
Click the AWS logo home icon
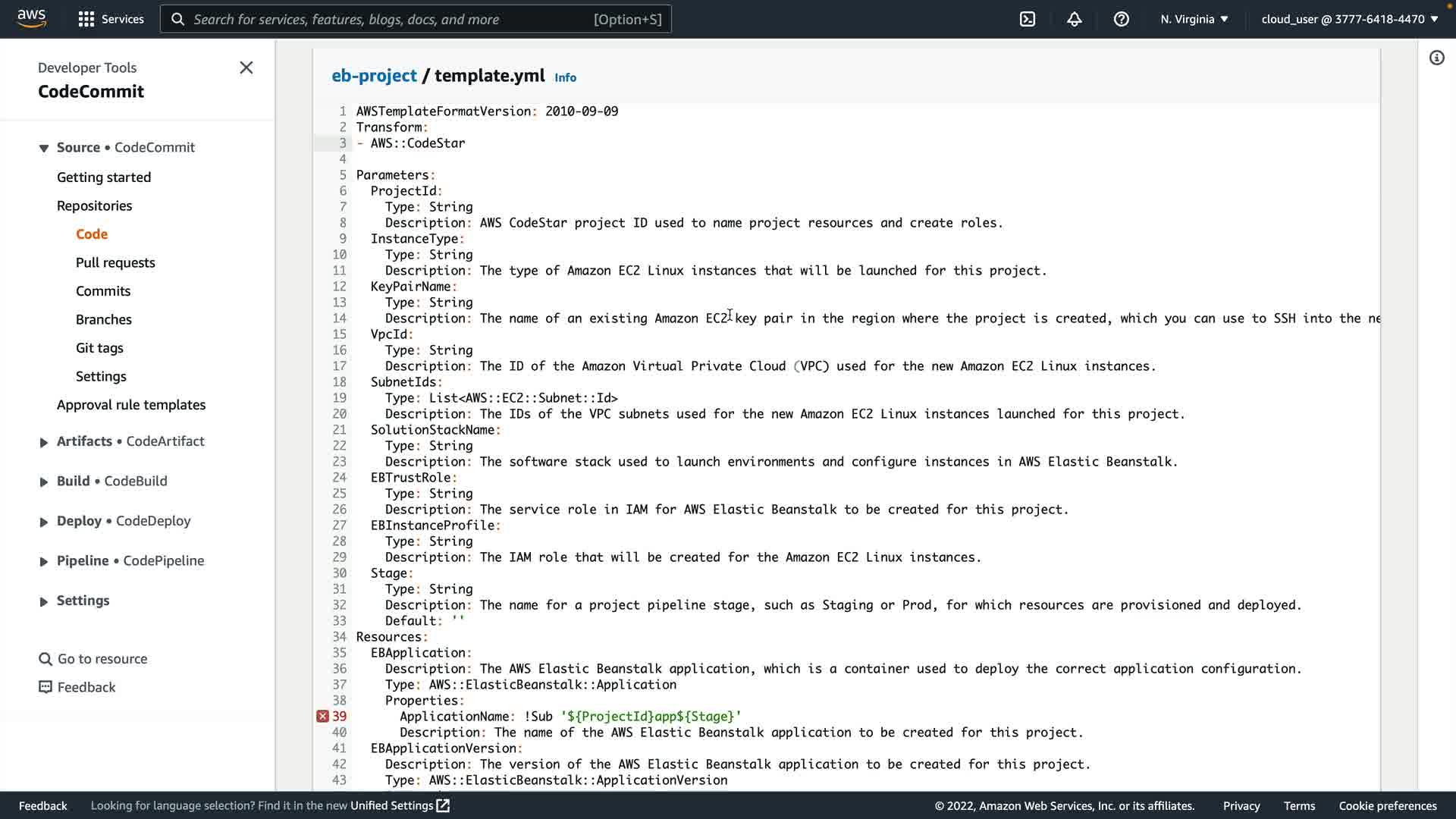pos(31,18)
